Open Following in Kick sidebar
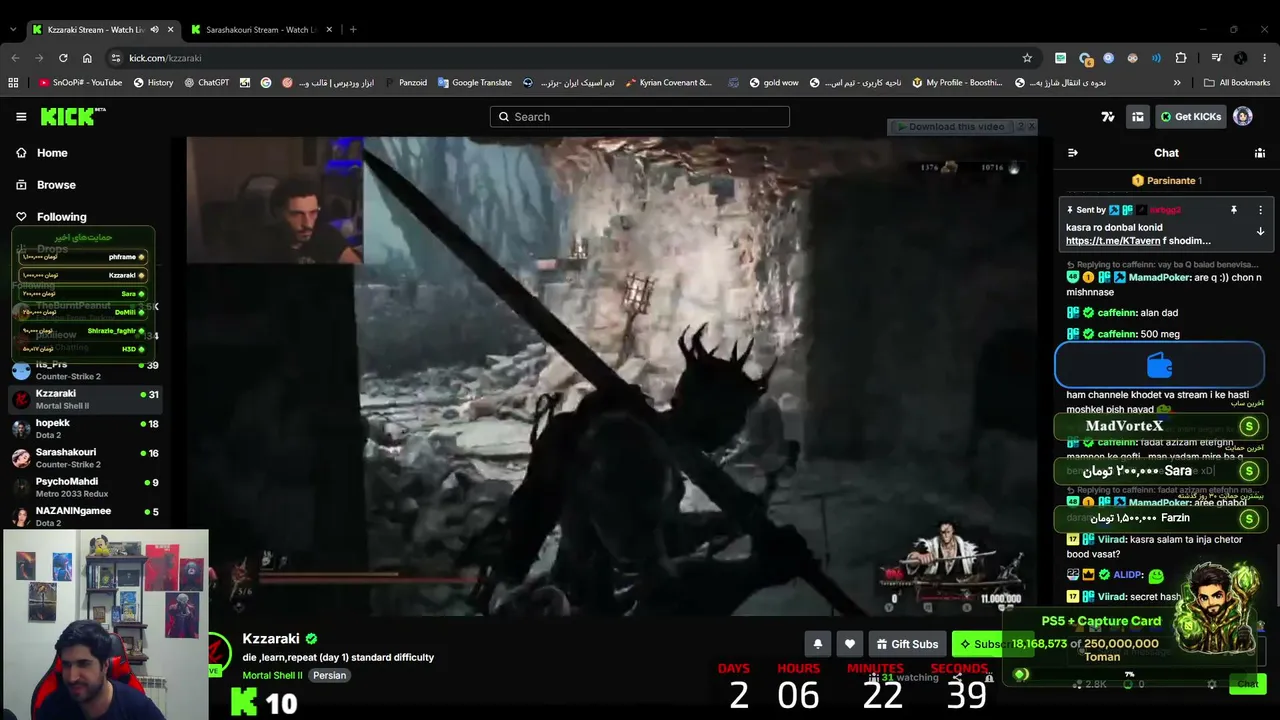Viewport: 1280px width, 720px height. point(61,217)
